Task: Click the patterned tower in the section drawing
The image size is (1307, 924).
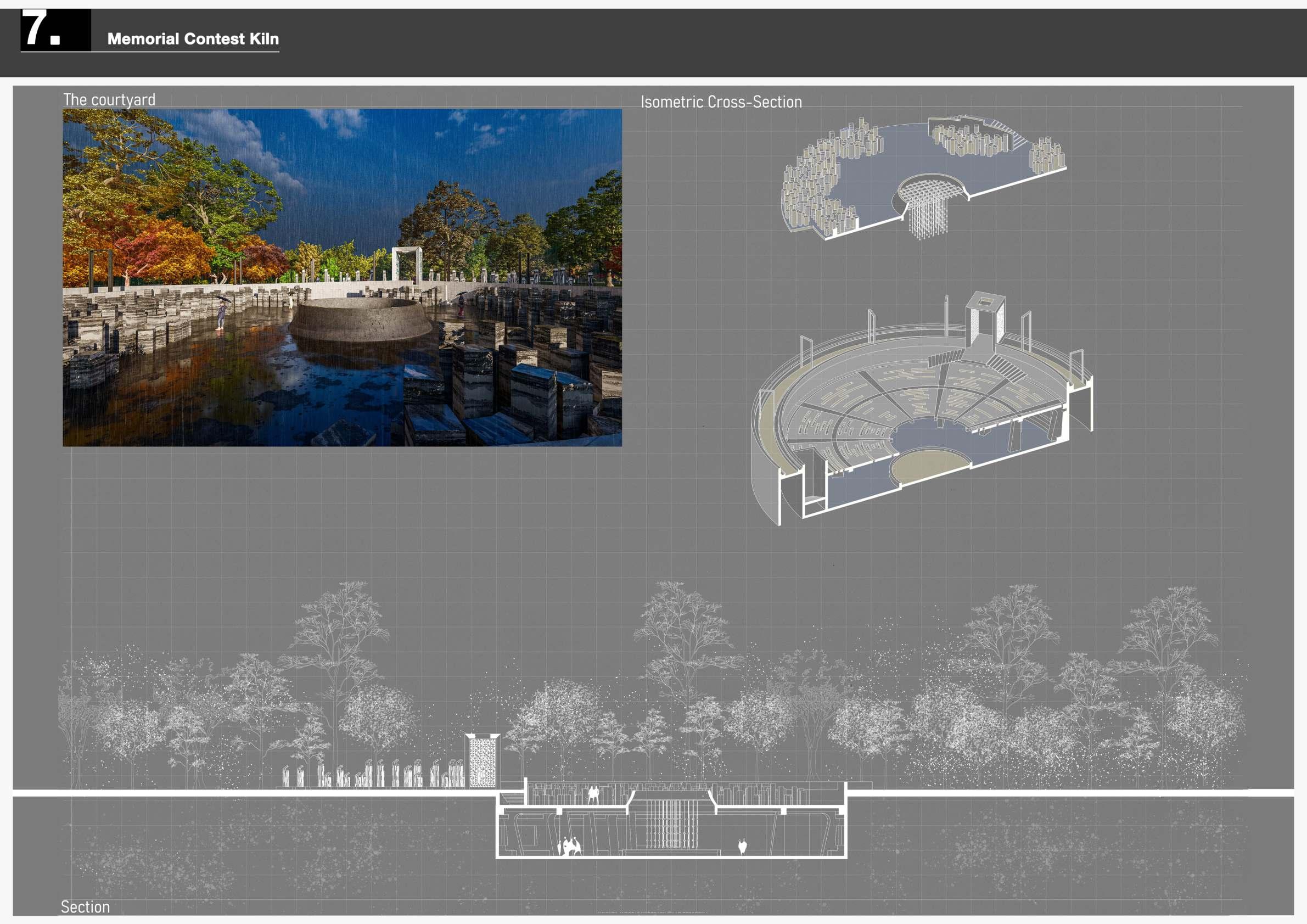Action: pyautogui.click(x=482, y=761)
